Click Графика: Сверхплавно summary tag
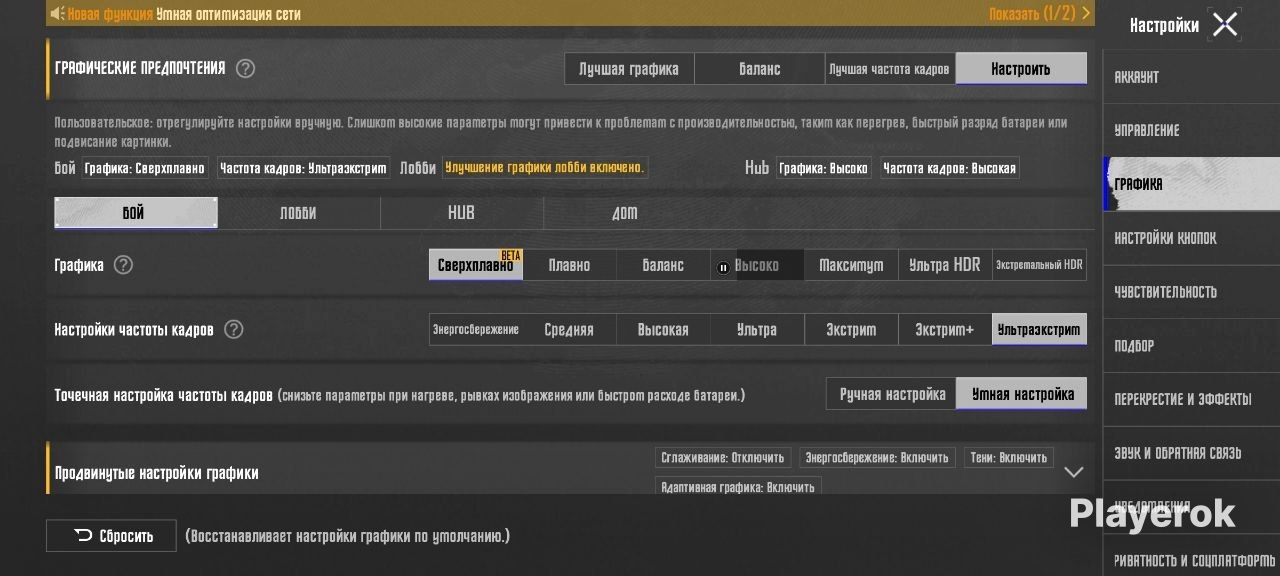Viewport: 1280px width, 576px height. pos(145,168)
